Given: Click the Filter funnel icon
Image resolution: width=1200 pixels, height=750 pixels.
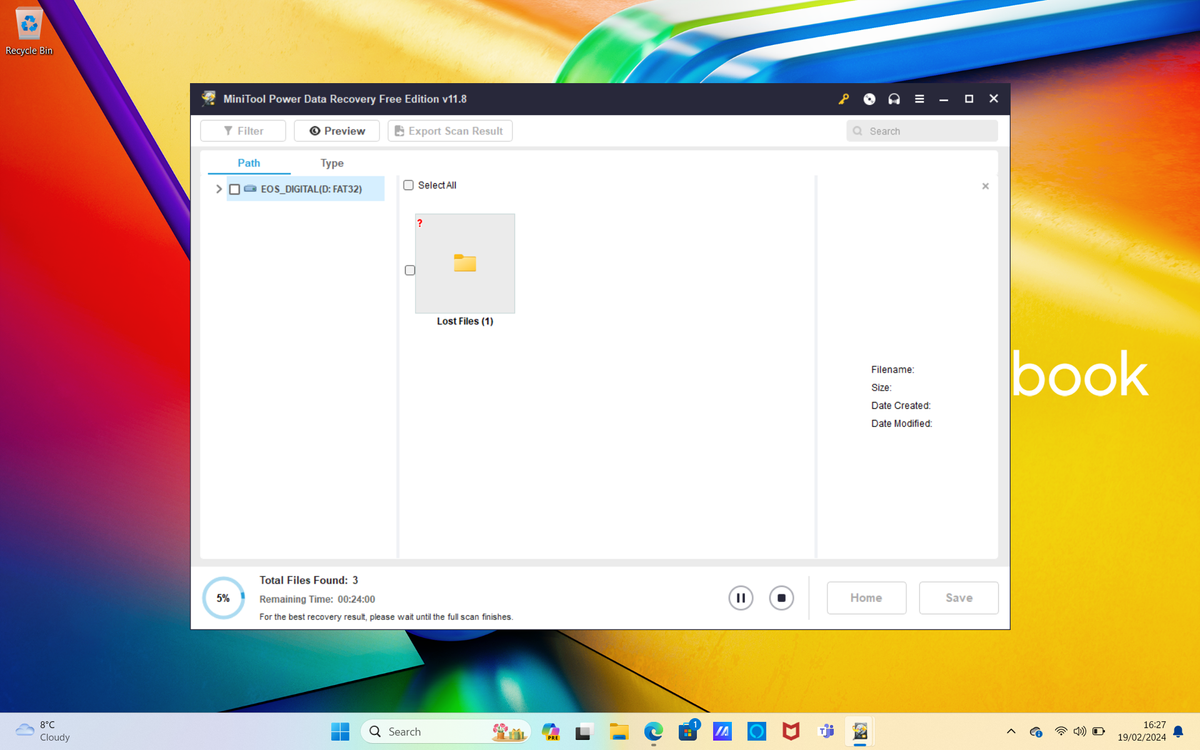Looking at the screenshot, I should click(x=227, y=130).
